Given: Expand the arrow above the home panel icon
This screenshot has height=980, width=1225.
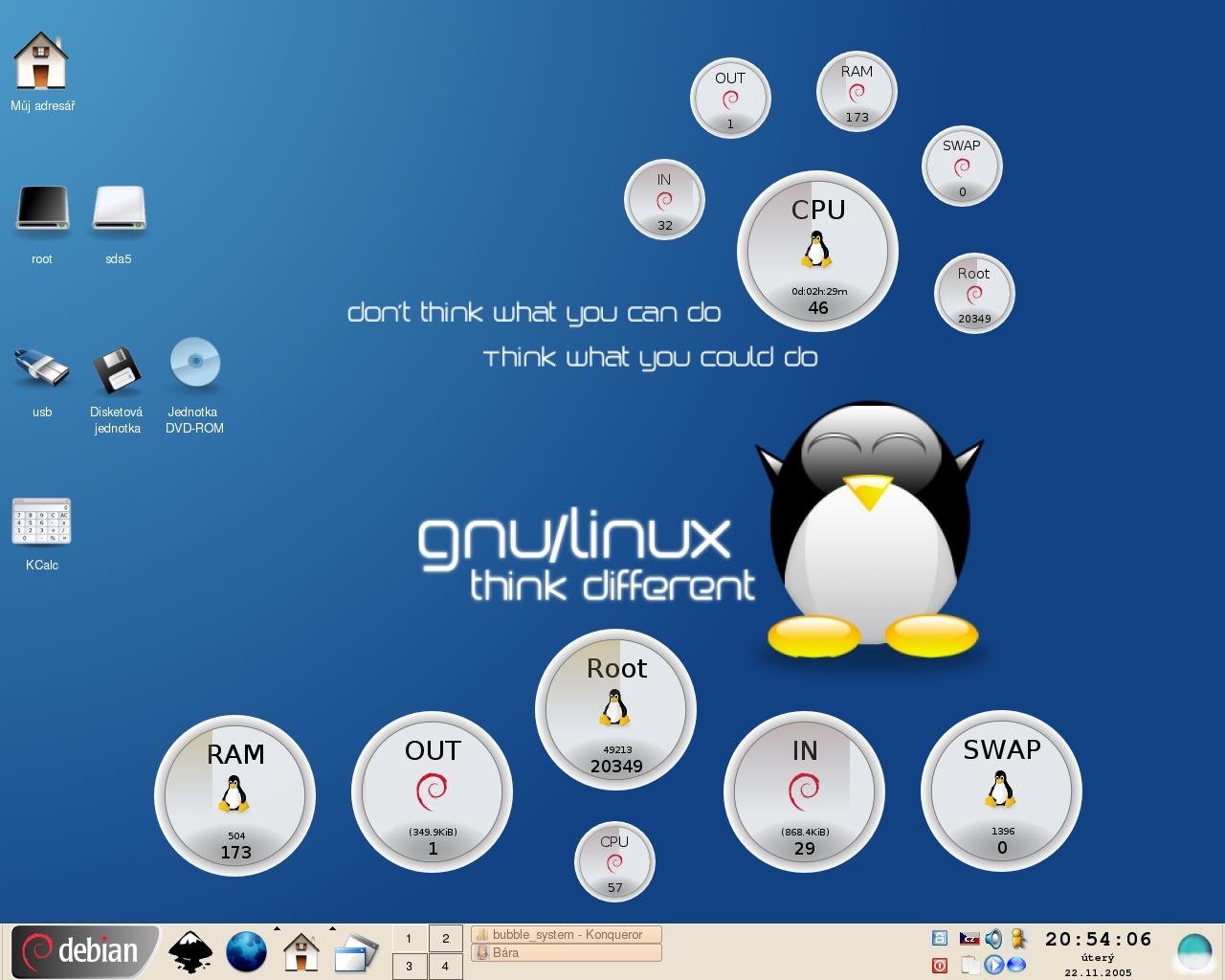Looking at the screenshot, I should click(x=277, y=928).
